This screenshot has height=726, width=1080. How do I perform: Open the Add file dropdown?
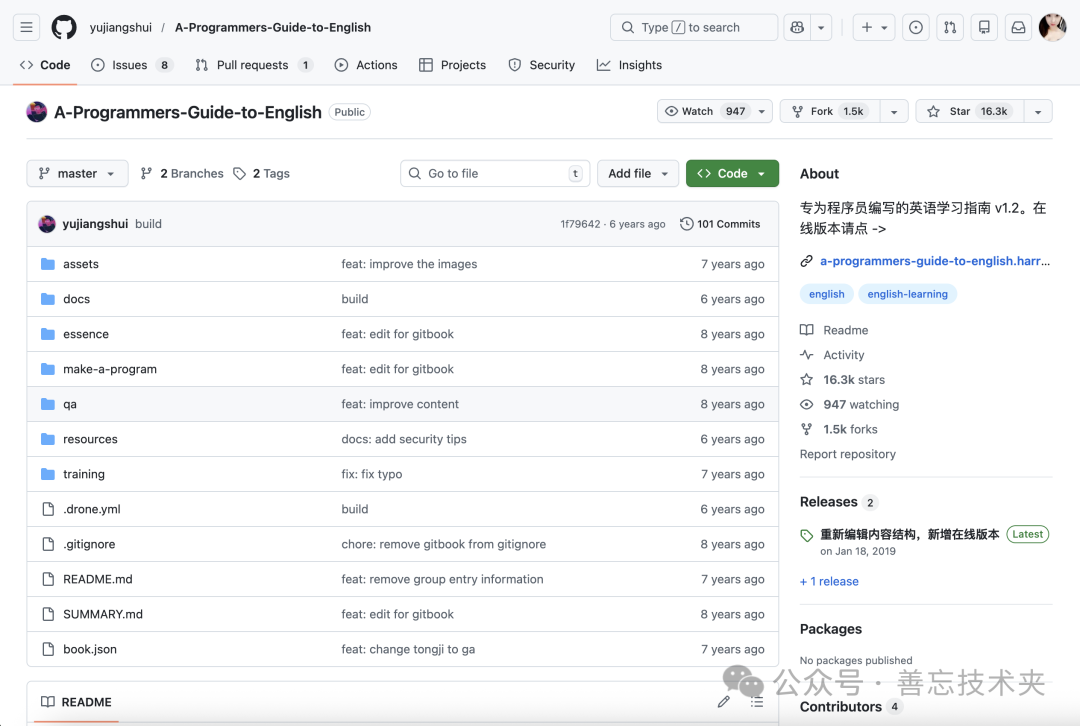click(638, 173)
